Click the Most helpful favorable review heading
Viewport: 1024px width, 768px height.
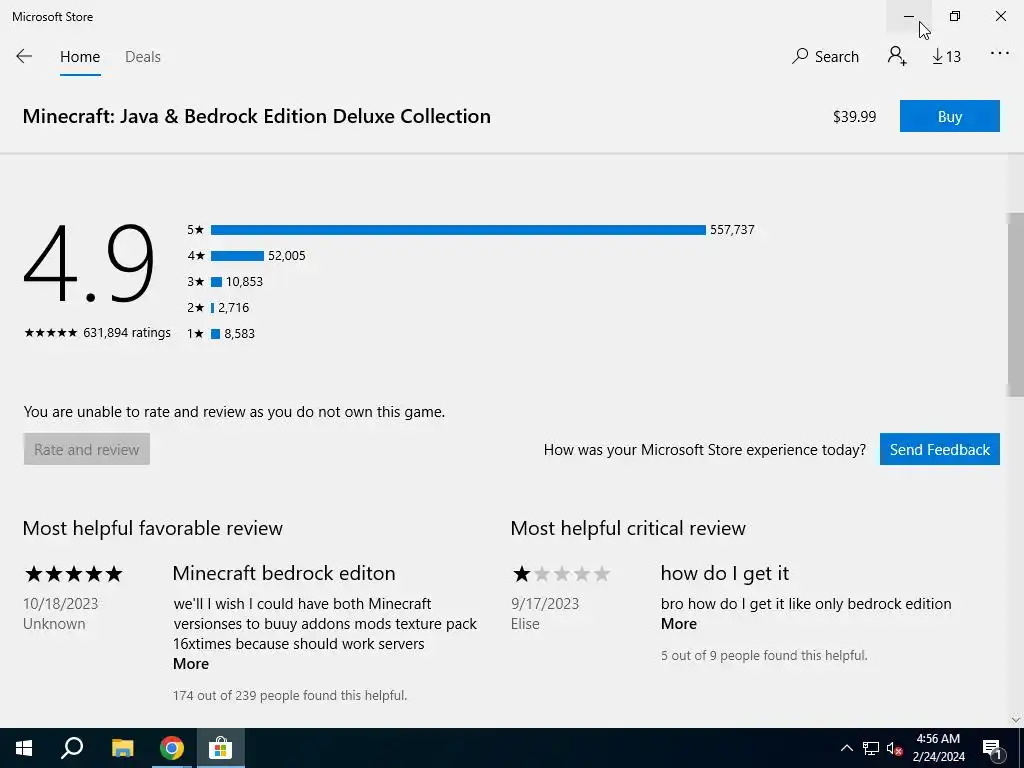point(153,528)
